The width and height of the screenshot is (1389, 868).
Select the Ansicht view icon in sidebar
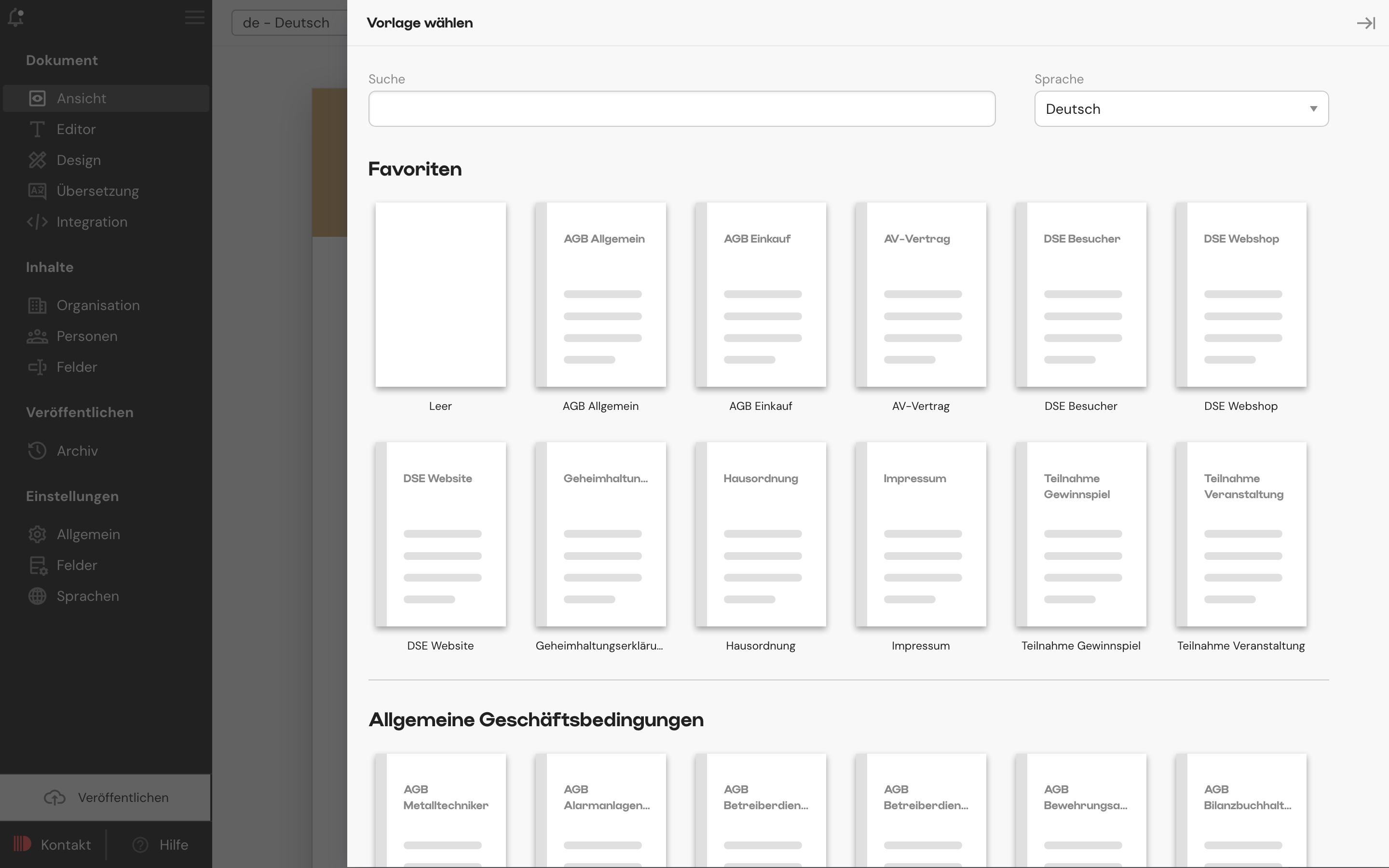pyautogui.click(x=37, y=97)
